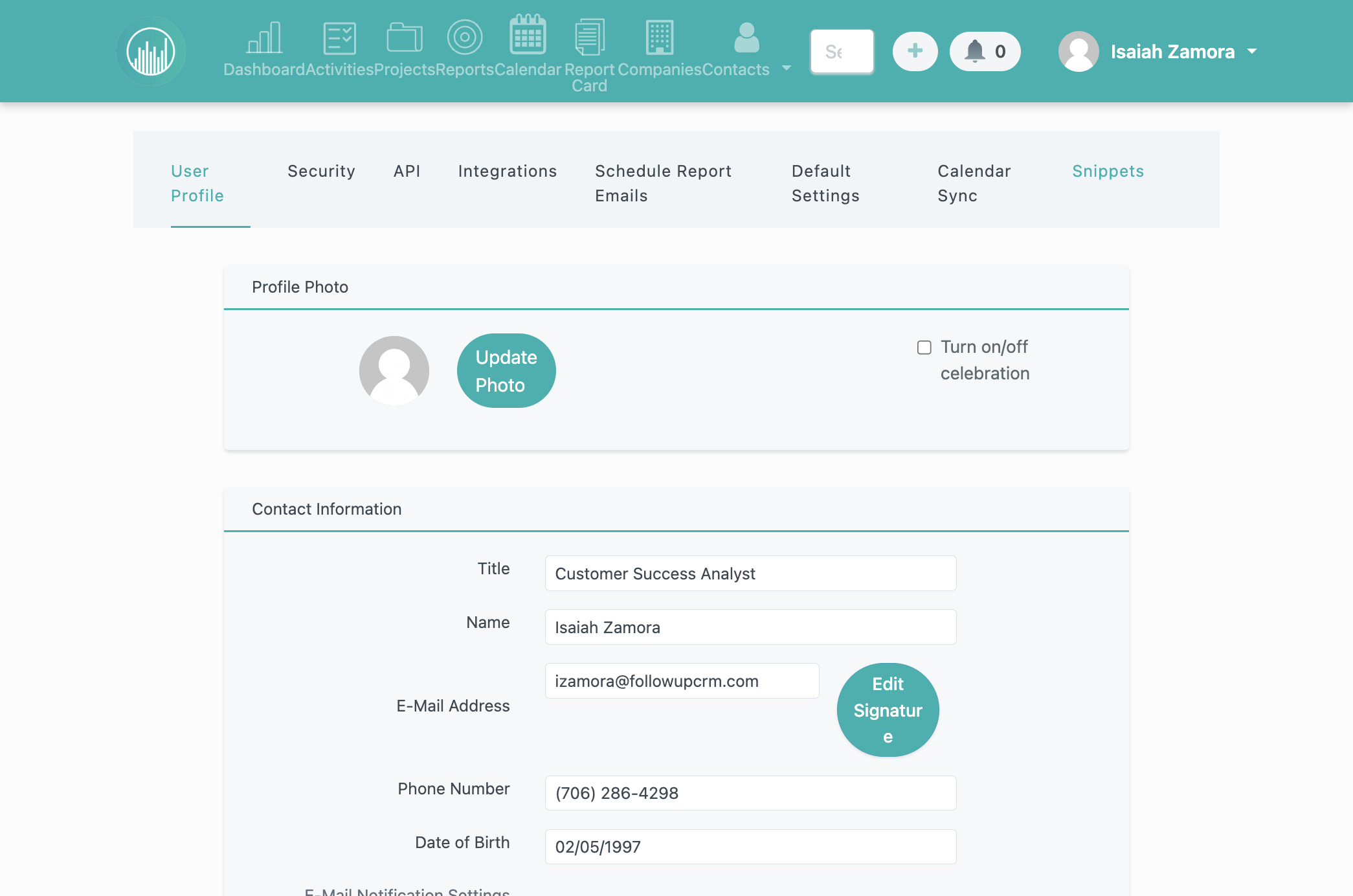Click the Edit Signature button
Image resolution: width=1353 pixels, height=896 pixels.
(x=888, y=710)
